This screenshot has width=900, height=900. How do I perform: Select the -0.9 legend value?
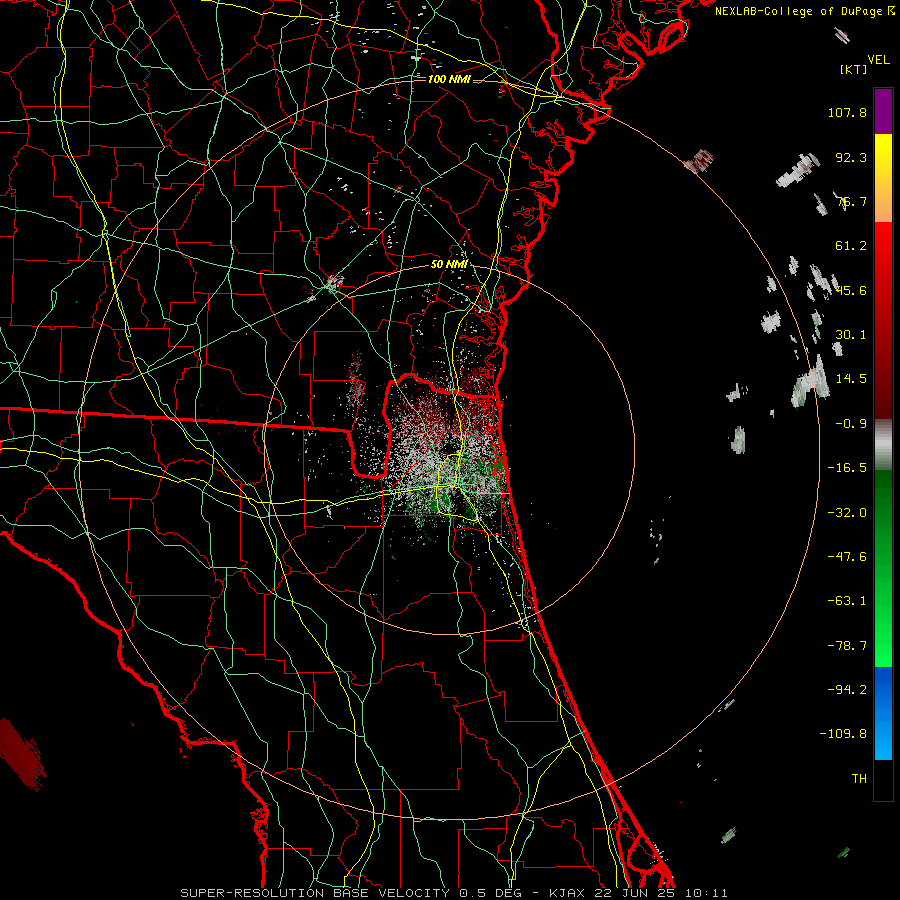coord(851,424)
